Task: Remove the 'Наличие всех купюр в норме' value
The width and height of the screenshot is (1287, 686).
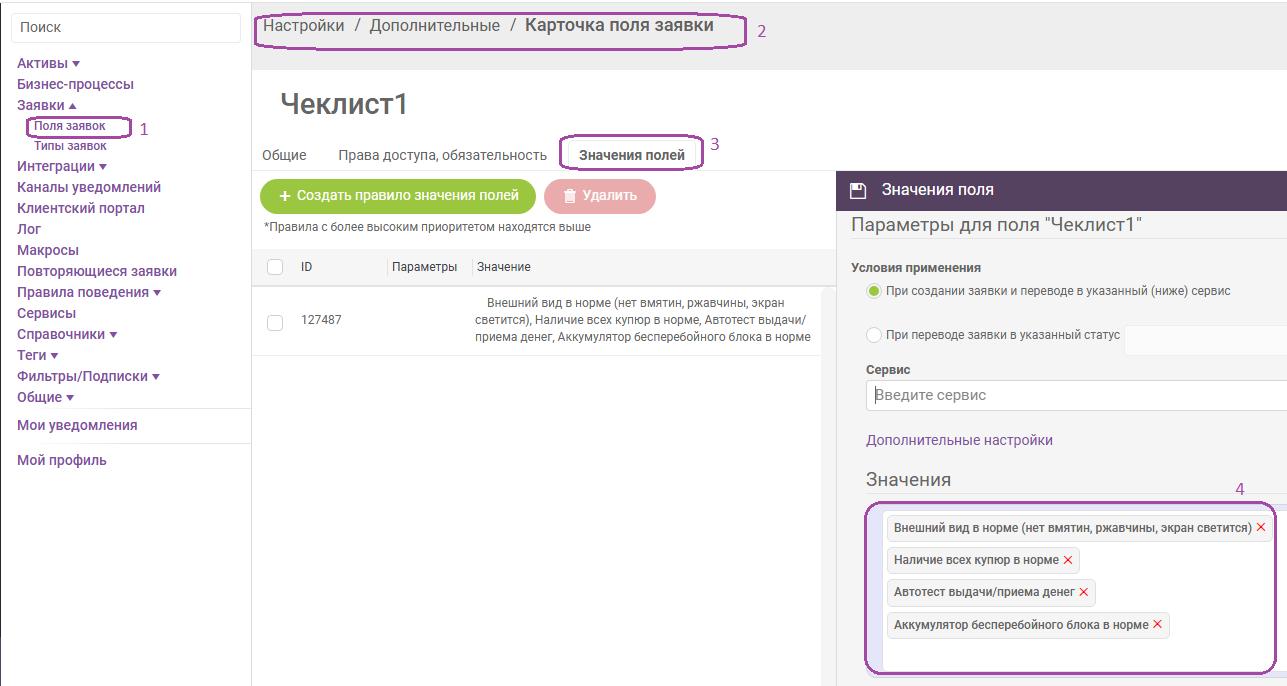Action: pos(1068,560)
